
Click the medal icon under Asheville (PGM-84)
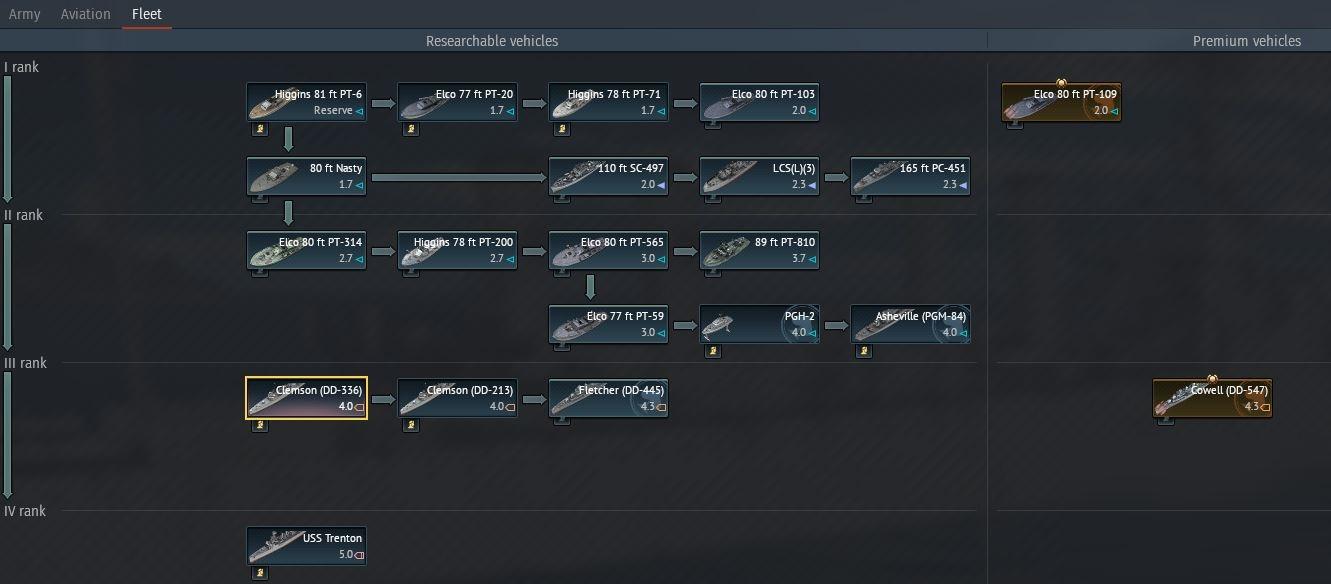(x=863, y=352)
